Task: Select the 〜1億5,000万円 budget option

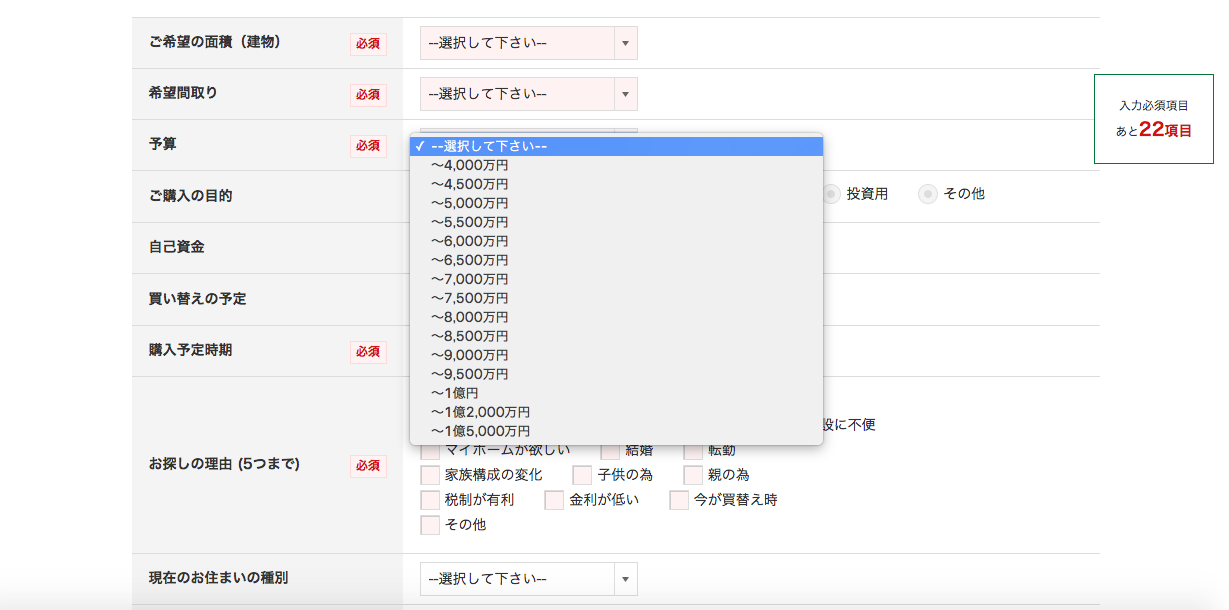Action: coord(481,431)
